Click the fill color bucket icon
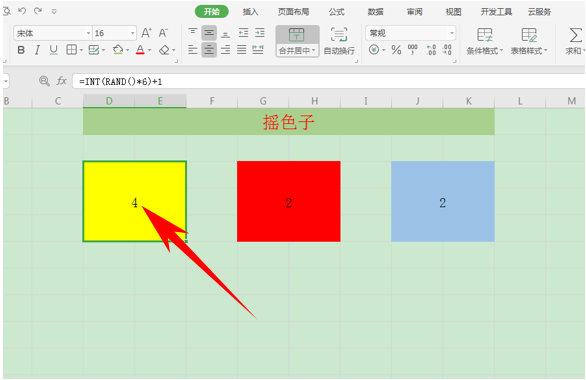Screen dimensions: 586x380 (x=118, y=50)
